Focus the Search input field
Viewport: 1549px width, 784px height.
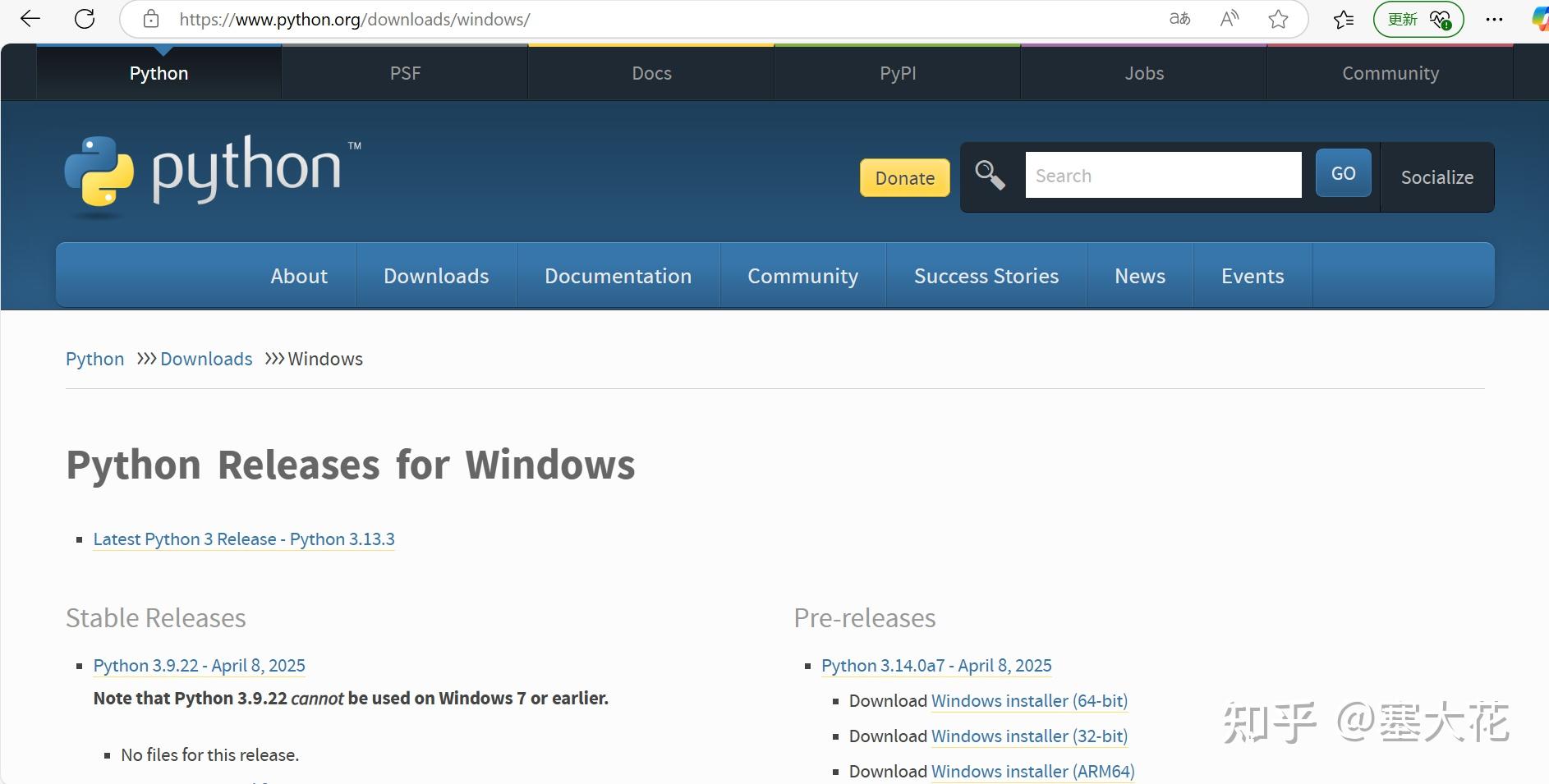coord(1163,175)
